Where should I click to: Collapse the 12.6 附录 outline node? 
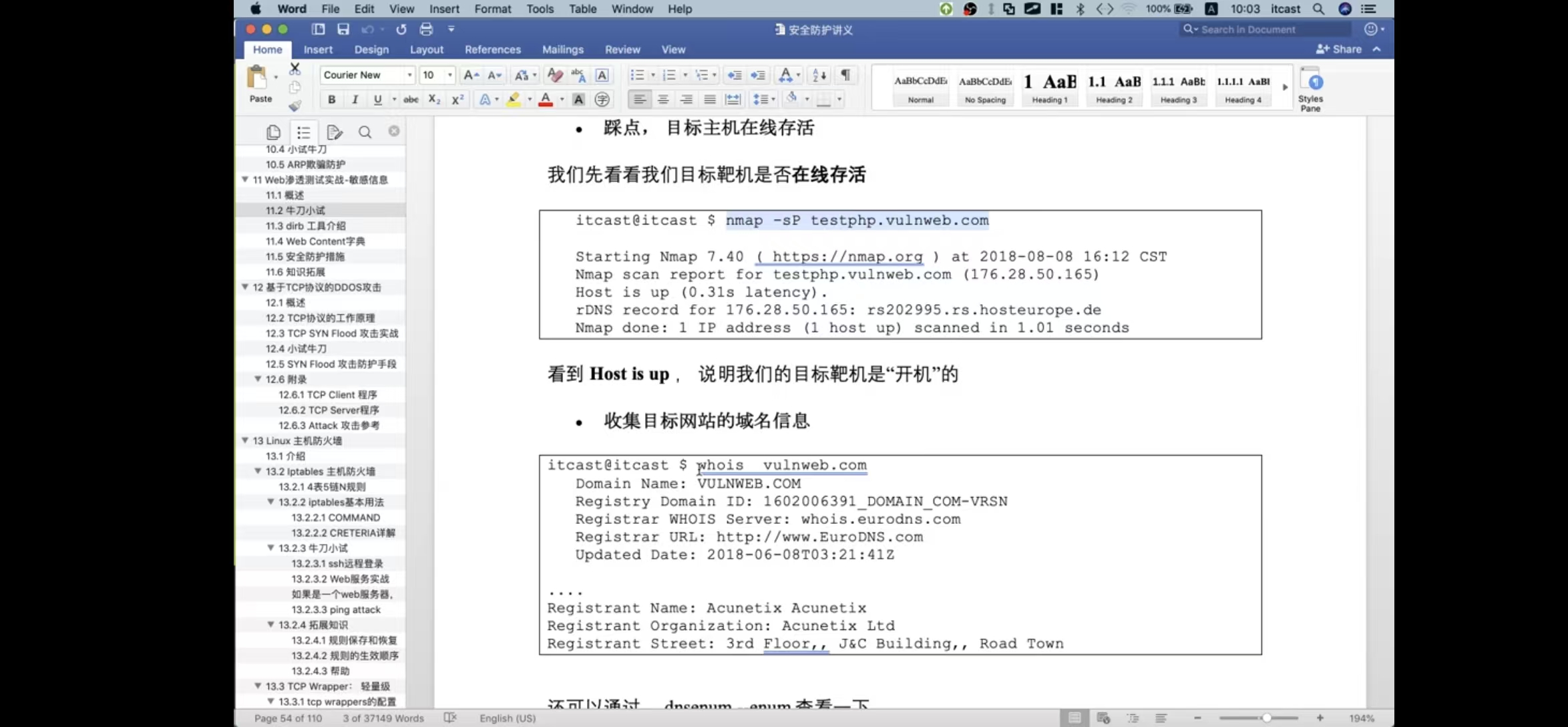pyautogui.click(x=258, y=380)
